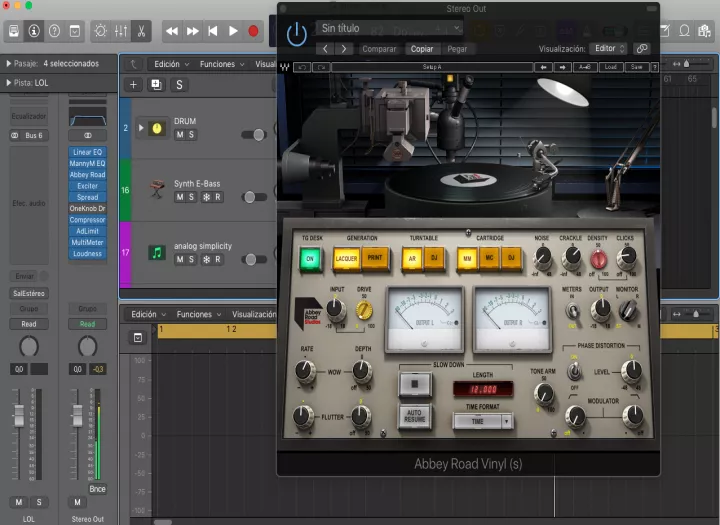
Task: Mute the DRUM track
Action: [180, 135]
